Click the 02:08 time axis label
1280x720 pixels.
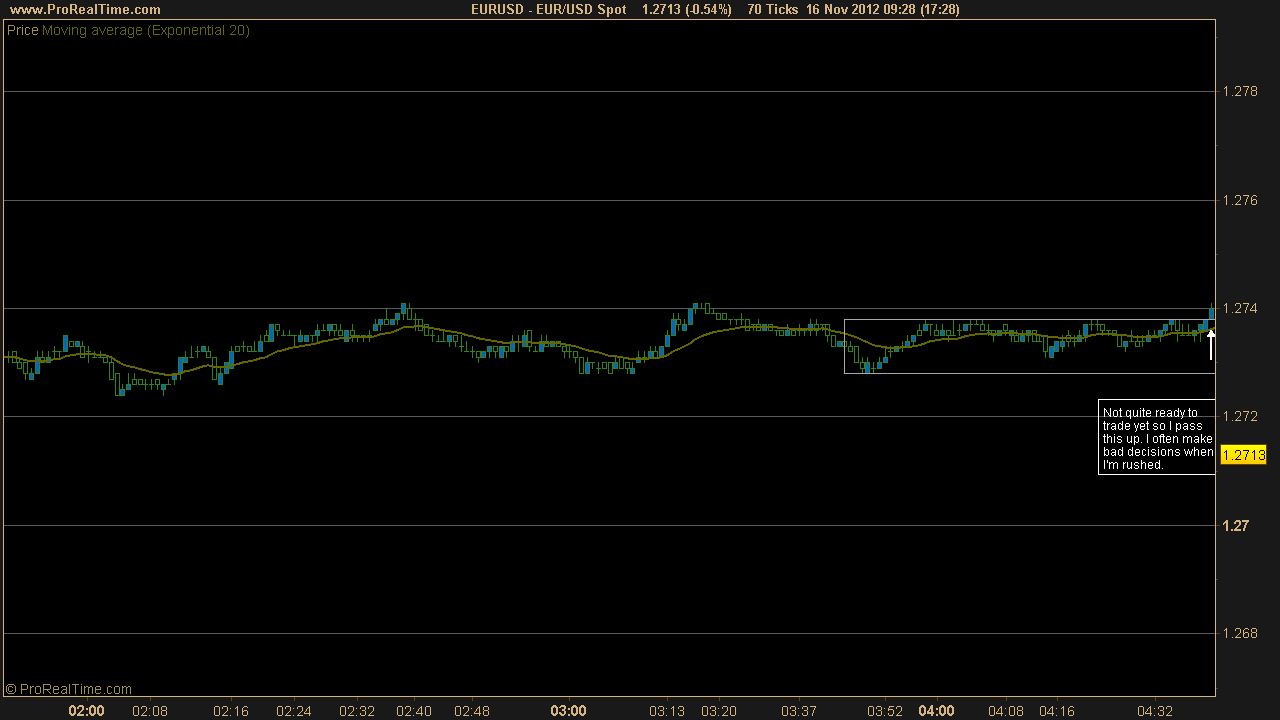point(150,711)
